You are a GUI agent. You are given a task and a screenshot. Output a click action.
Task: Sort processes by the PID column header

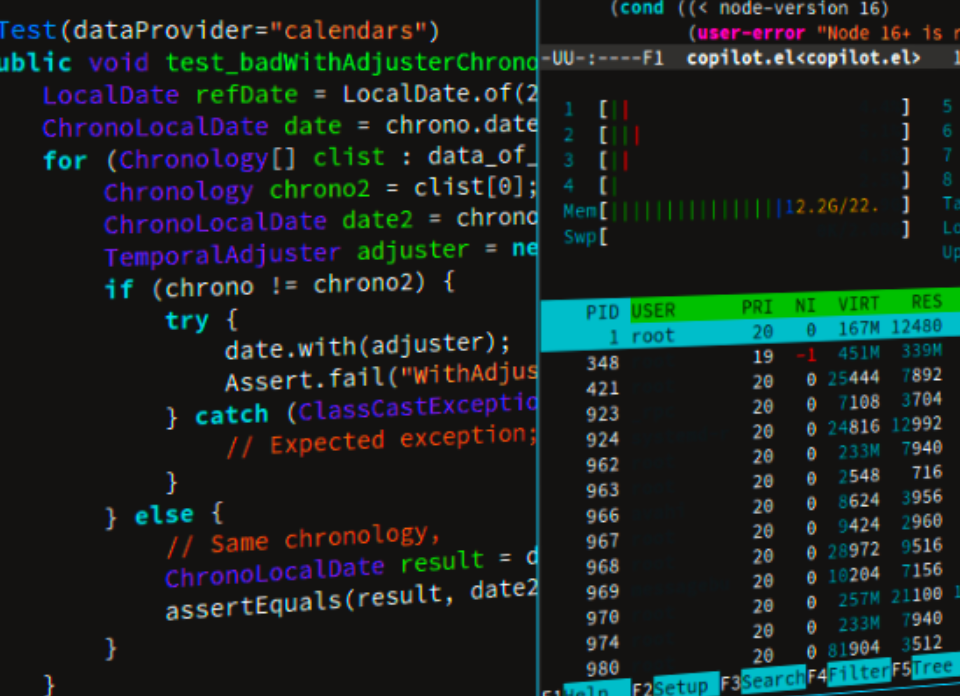coord(602,312)
